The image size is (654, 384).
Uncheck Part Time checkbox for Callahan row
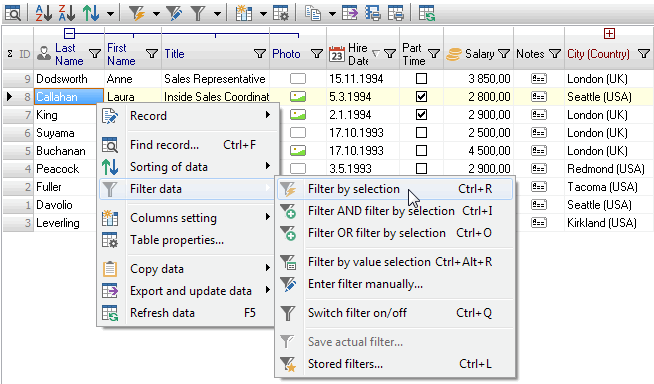point(422,97)
